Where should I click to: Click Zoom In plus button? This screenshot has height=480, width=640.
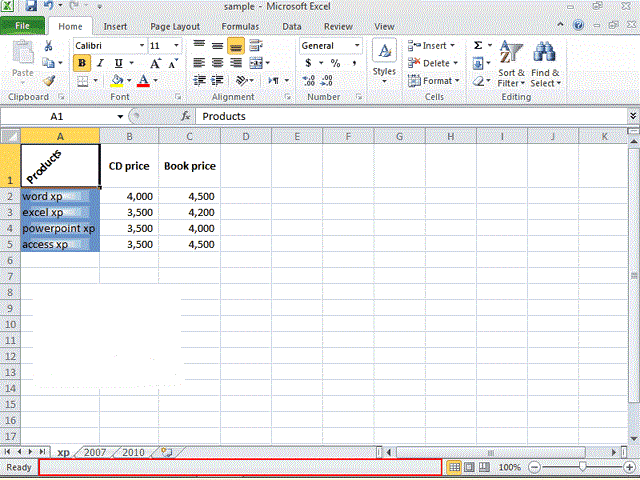click(x=629, y=467)
